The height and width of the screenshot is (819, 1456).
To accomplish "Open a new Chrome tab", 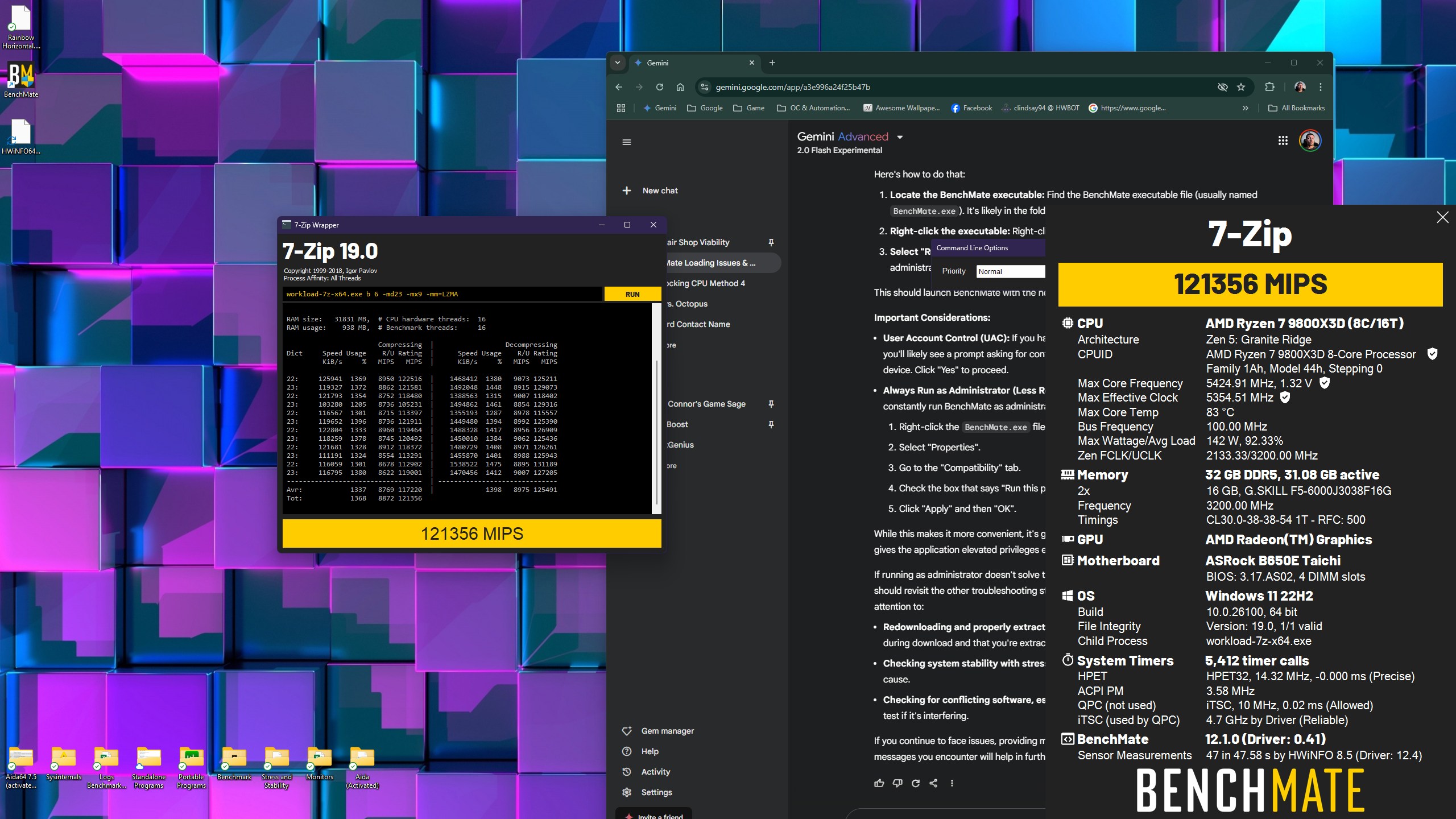I will click(772, 63).
